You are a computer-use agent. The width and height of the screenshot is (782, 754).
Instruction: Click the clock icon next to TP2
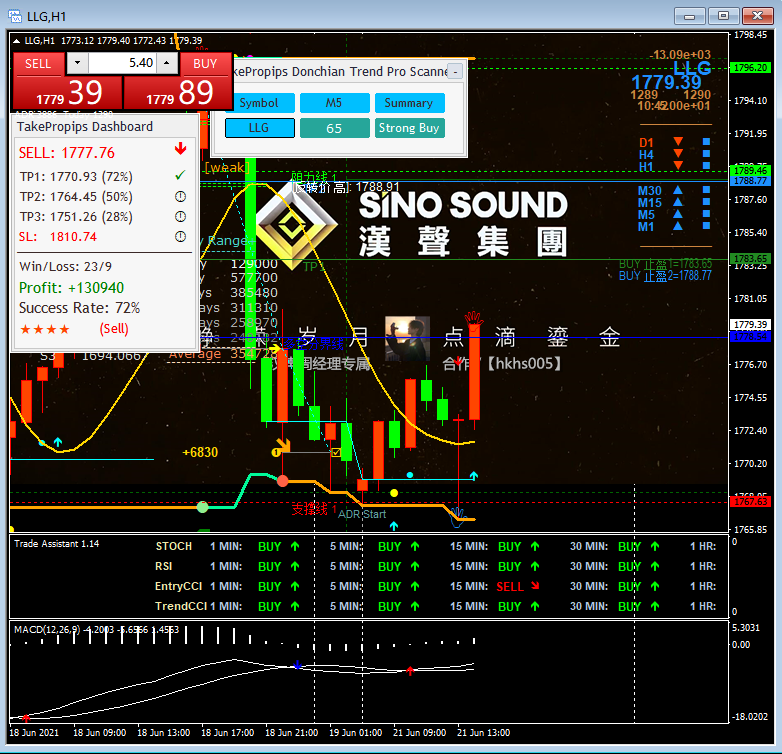181,196
